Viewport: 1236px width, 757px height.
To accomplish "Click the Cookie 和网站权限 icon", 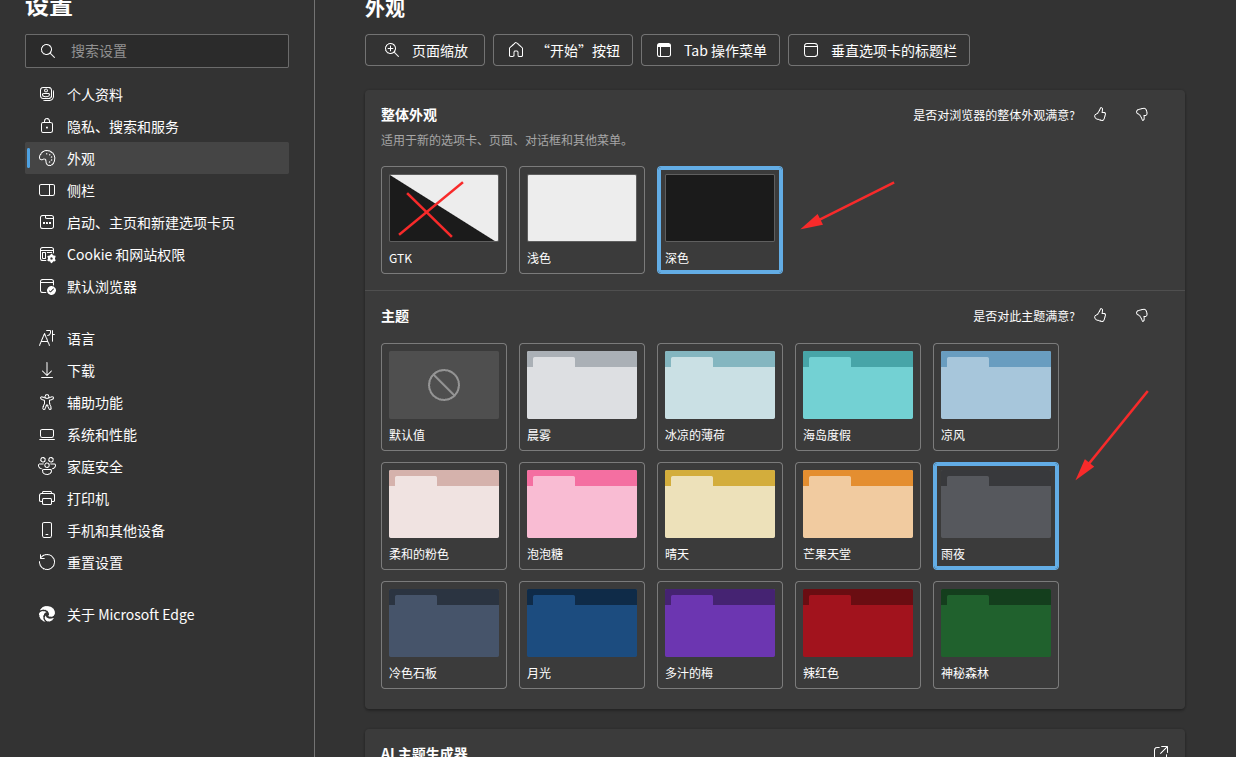I will 46,255.
